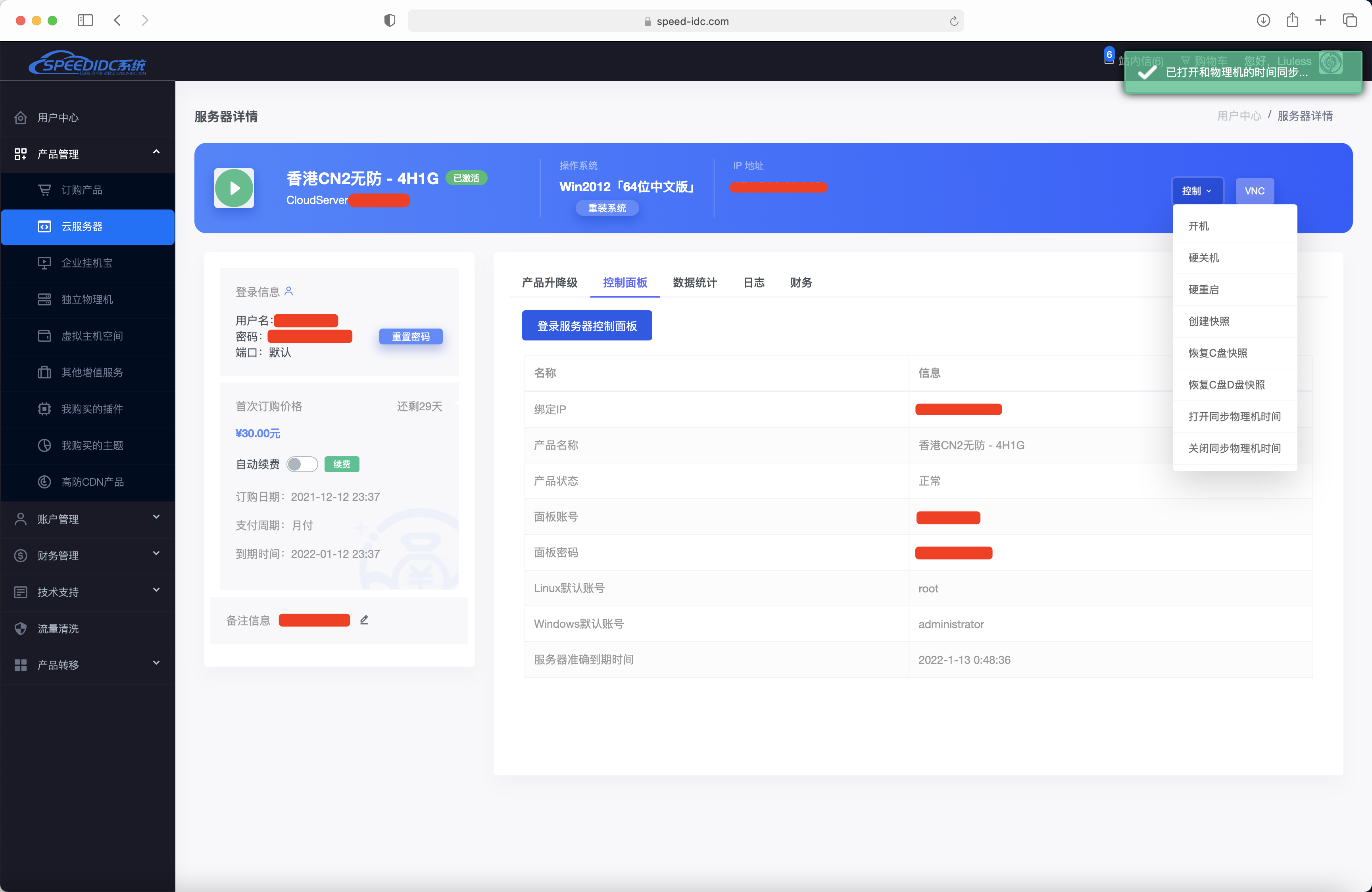Image resolution: width=1372 pixels, height=892 pixels.
Task: Click the speed-idc.com address bar
Action: click(x=686, y=21)
